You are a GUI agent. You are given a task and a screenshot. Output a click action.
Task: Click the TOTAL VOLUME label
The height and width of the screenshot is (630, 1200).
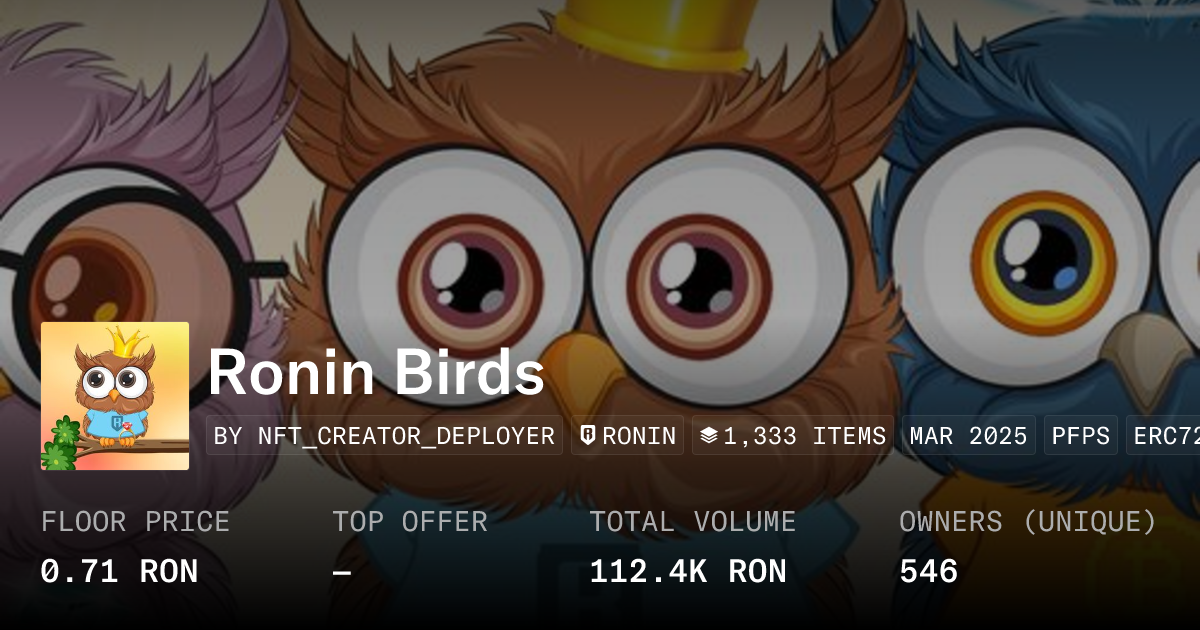tap(692, 522)
